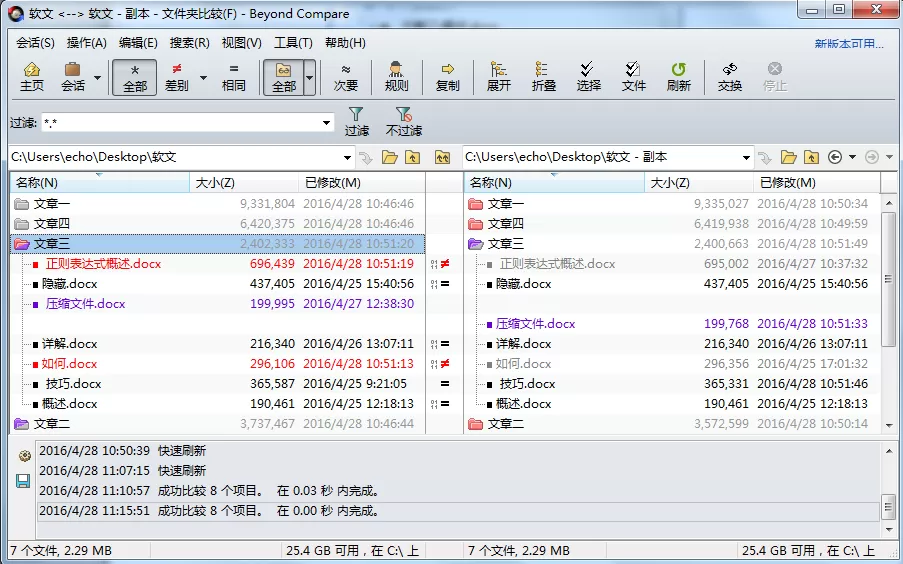Click not-equal icon on 正则表达式概述.docx row
Viewport: 903px width, 564px height.
click(x=445, y=264)
